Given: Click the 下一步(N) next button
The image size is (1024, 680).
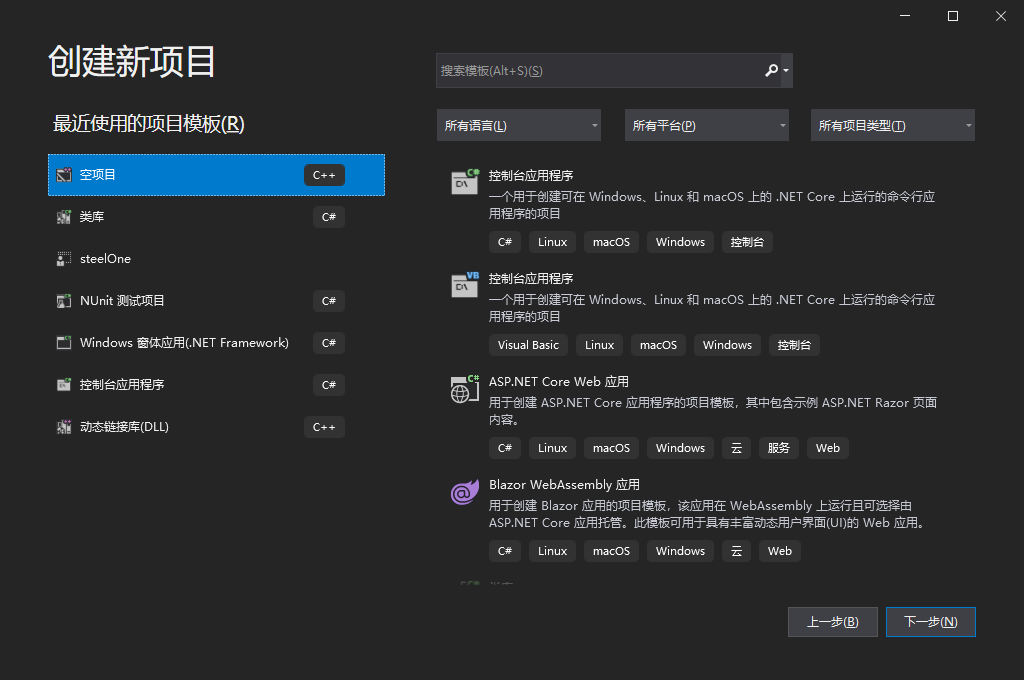Looking at the screenshot, I should [931, 622].
